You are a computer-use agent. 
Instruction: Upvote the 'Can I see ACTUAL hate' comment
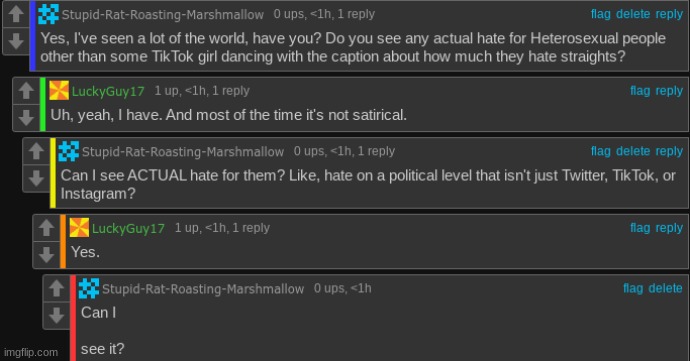point(37,151)
